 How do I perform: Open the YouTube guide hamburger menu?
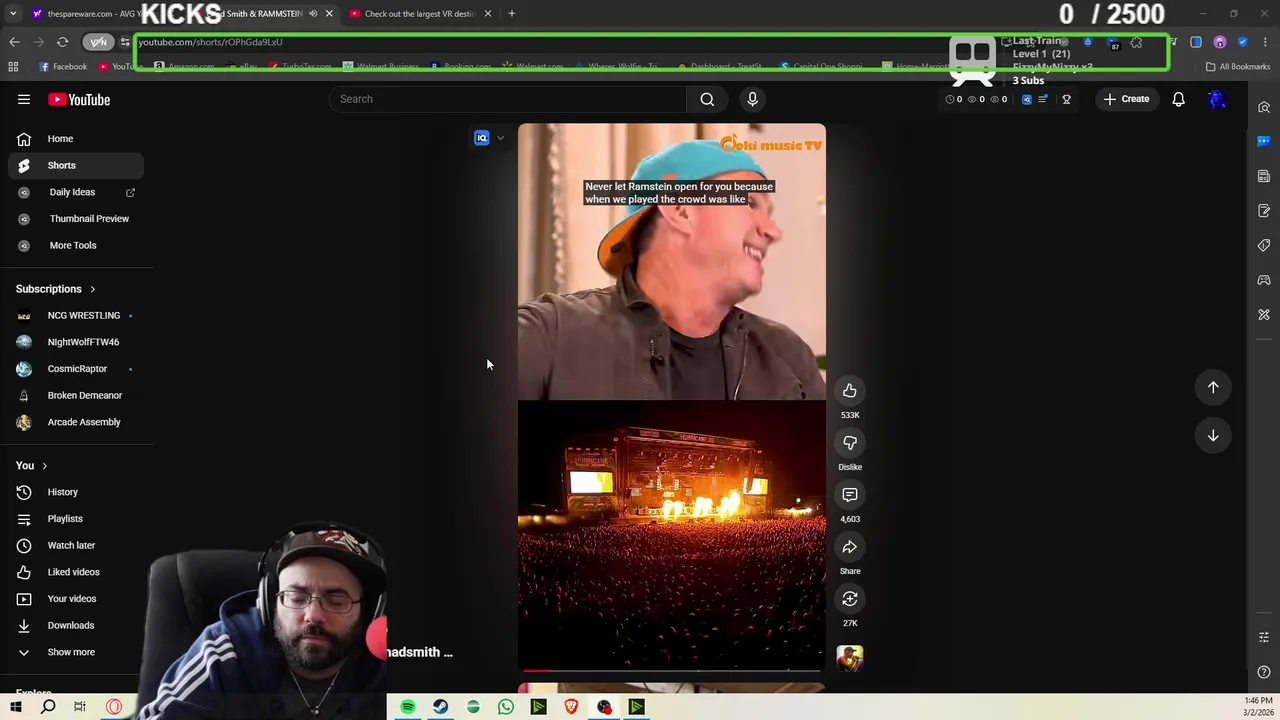tap(24, 99)
